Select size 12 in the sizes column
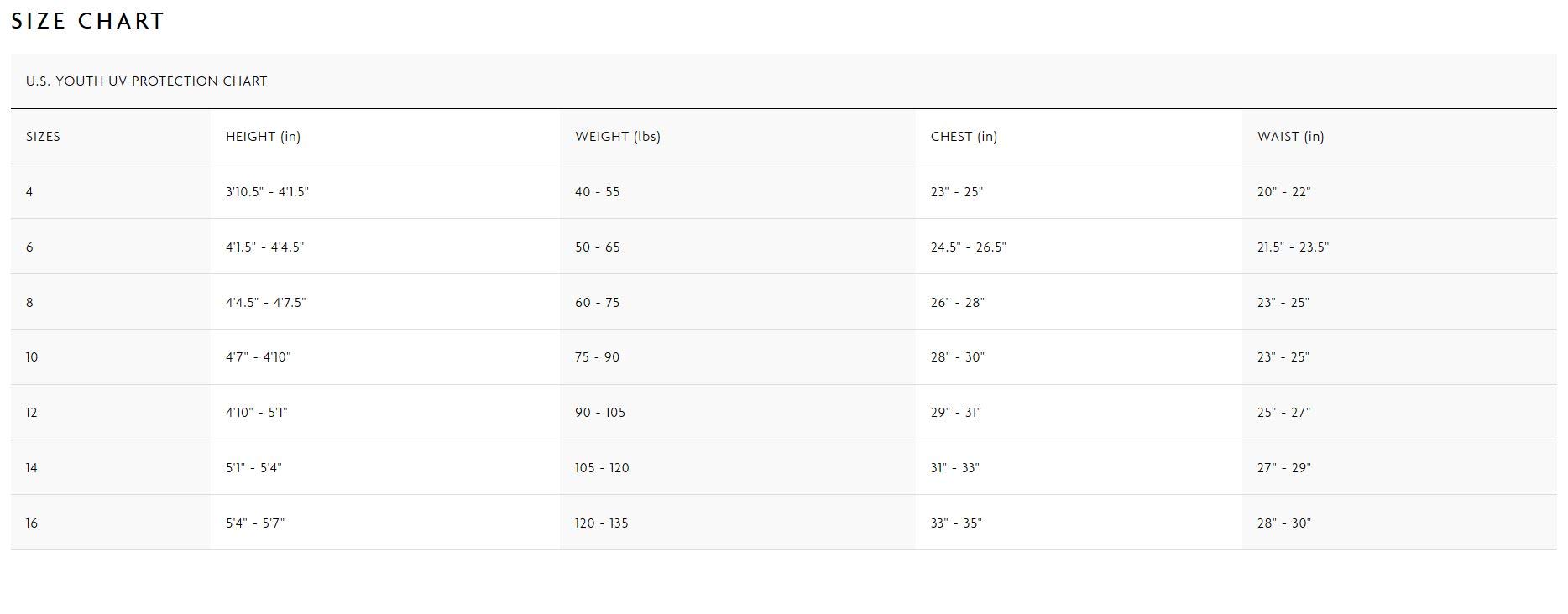Screen dimensions: 1568x614 click(x=32, y=413)
